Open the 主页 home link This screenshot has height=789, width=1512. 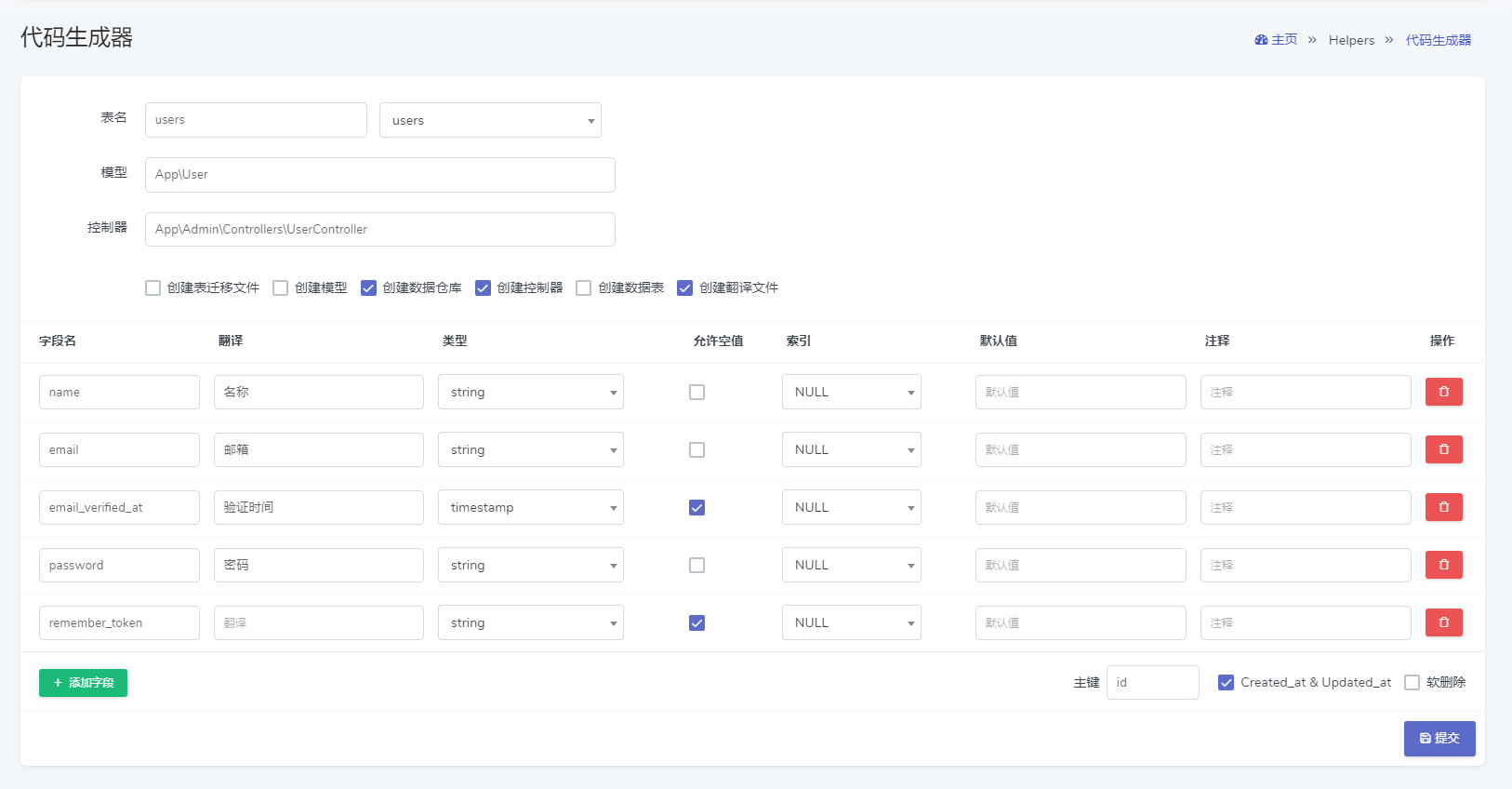1284,40
